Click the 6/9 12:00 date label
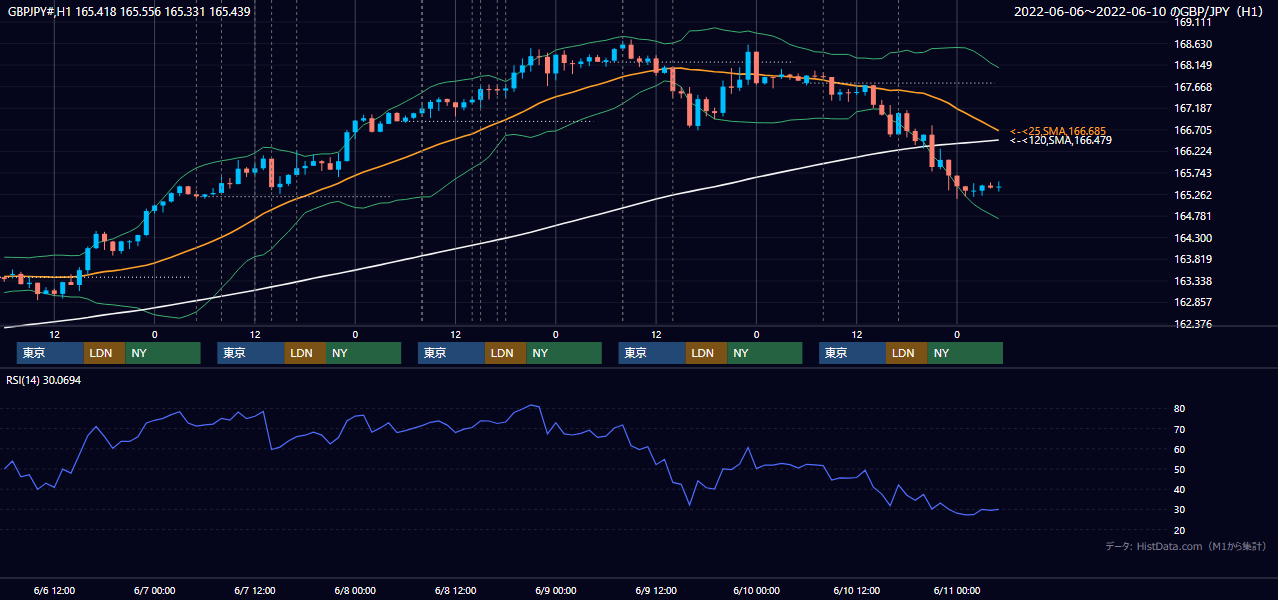 656,590
